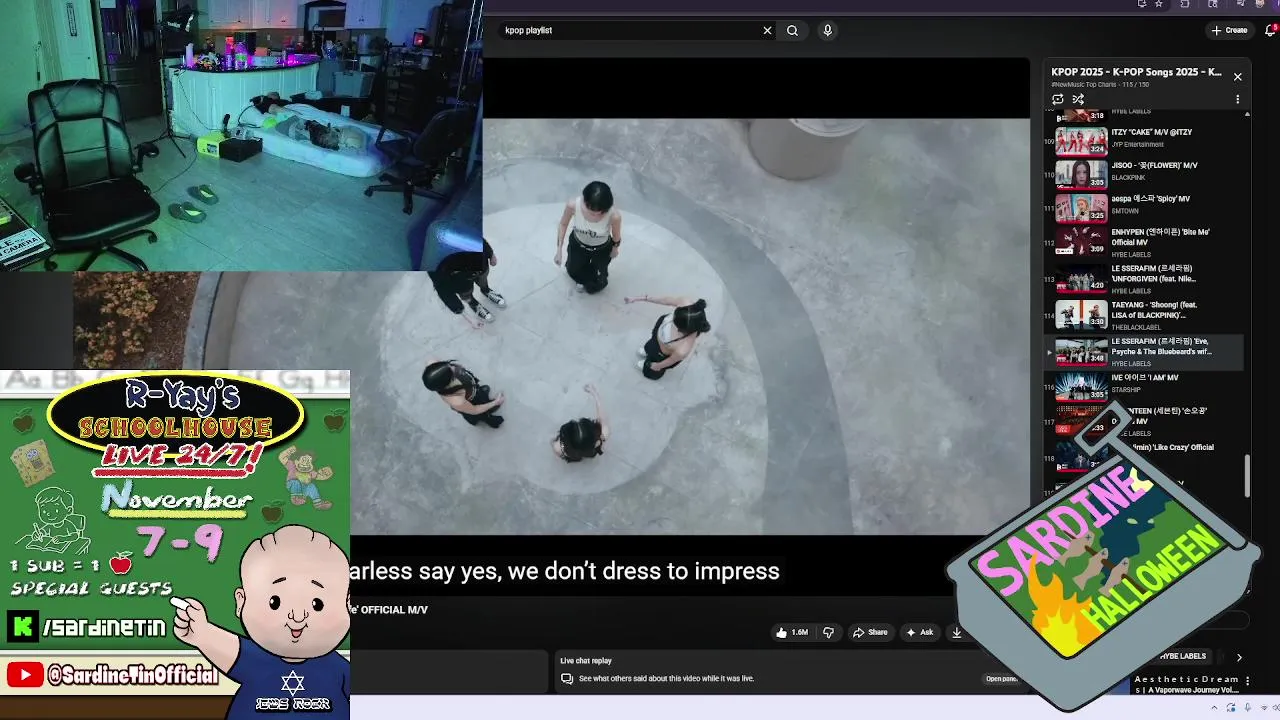Select the HYBE LABELS filter chip
This screenshot has height=720, width=1280.
pos(1183,656)
